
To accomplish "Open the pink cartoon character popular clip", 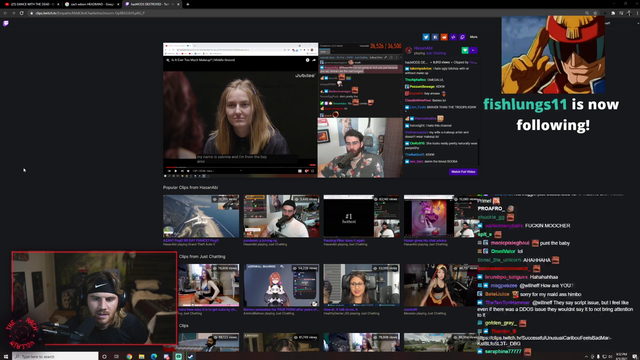I will (441, 216).
